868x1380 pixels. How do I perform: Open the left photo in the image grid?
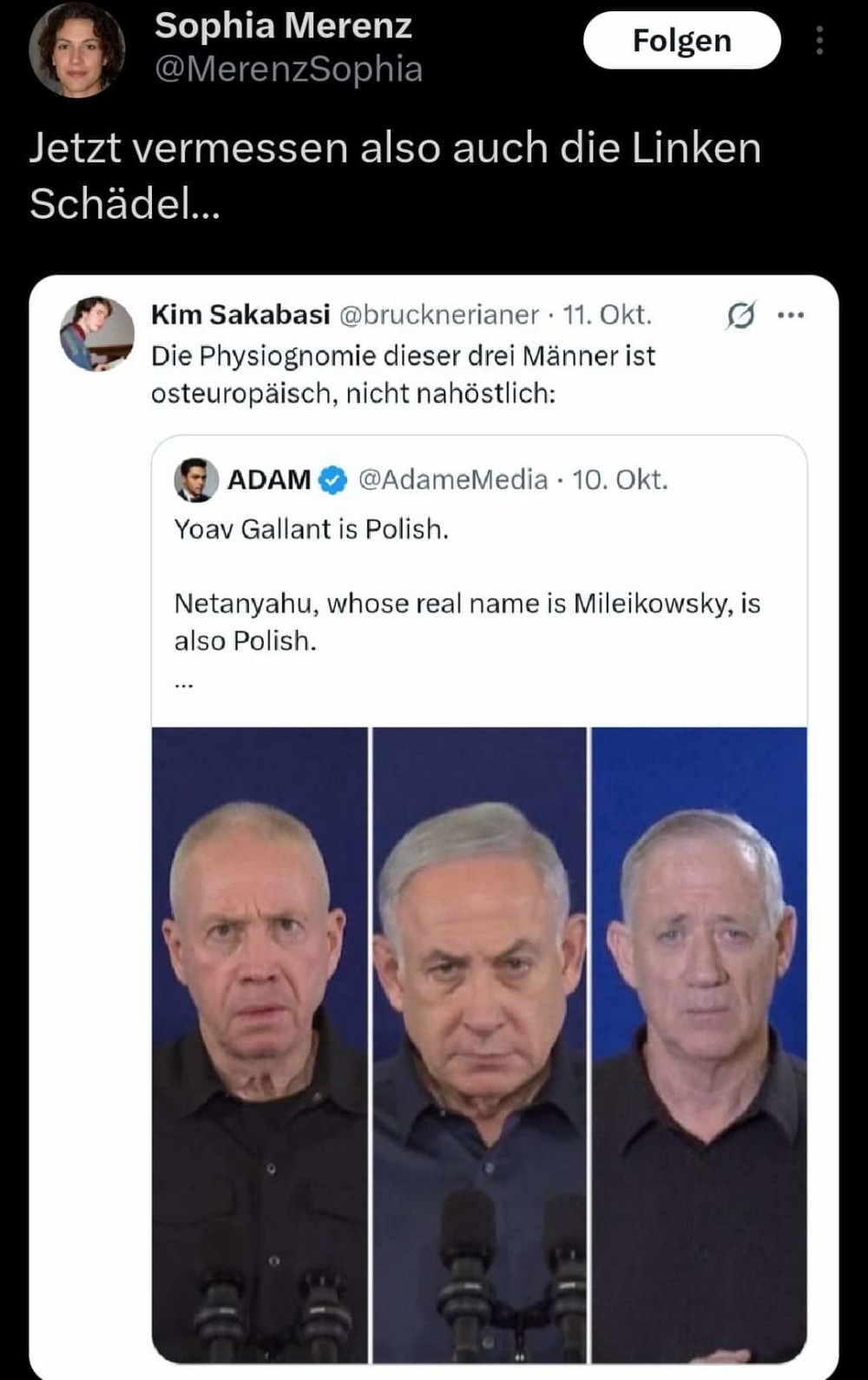[260, 1044]
